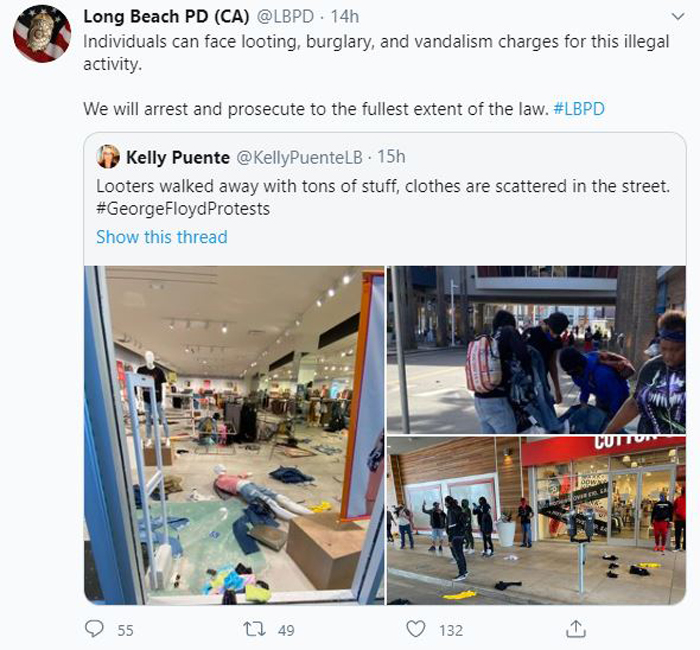Click the 49 retweets count
The height and width of the screenshot is (650, 700).
tap(286, 630)
